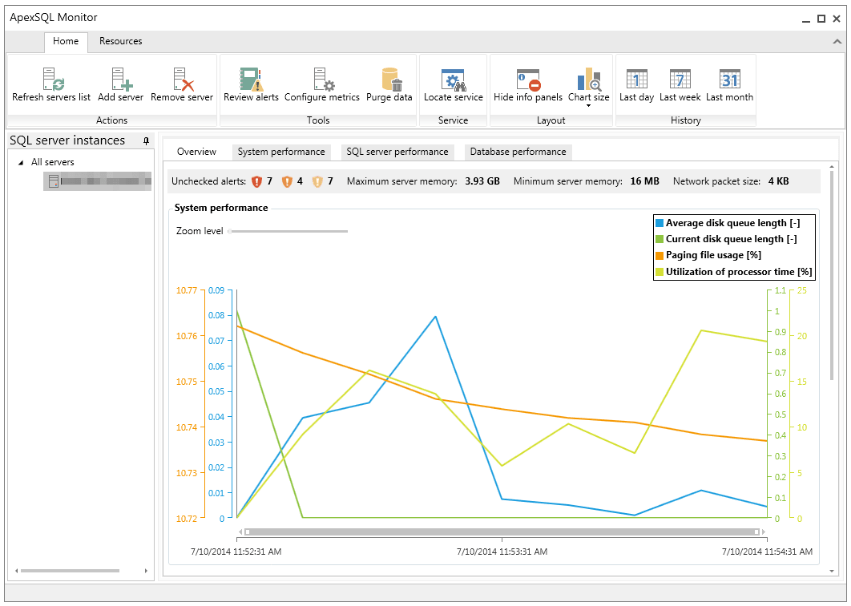Switch to the Resources ribbon tab
Image resolution: width=851 pixels, height=606 pixels.
coord(120,41)
